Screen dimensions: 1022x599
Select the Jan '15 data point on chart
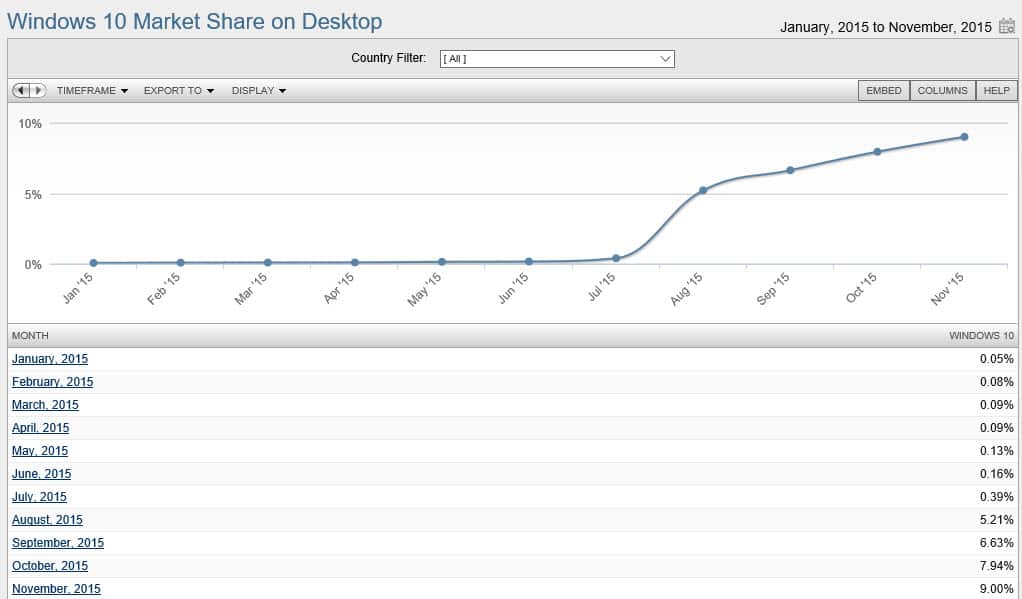[x=94, y=263]
